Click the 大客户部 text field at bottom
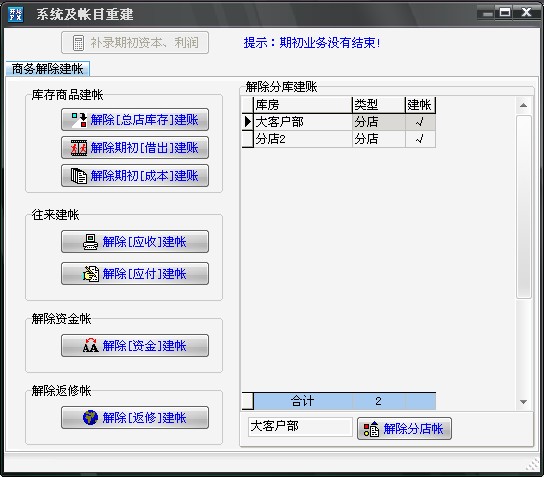This screenshot has width=544, height=477. [x=300, y=426]
